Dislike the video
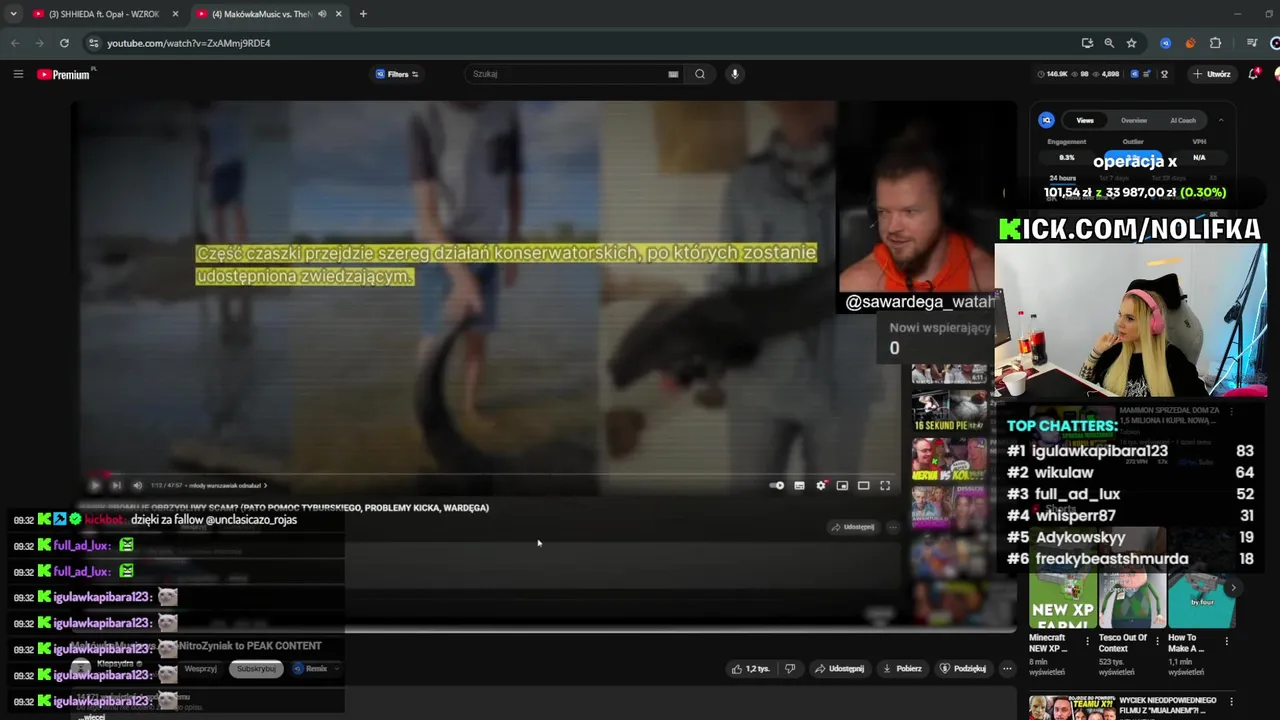Viewport: 1280px width, 720px height. coord(789,669)
